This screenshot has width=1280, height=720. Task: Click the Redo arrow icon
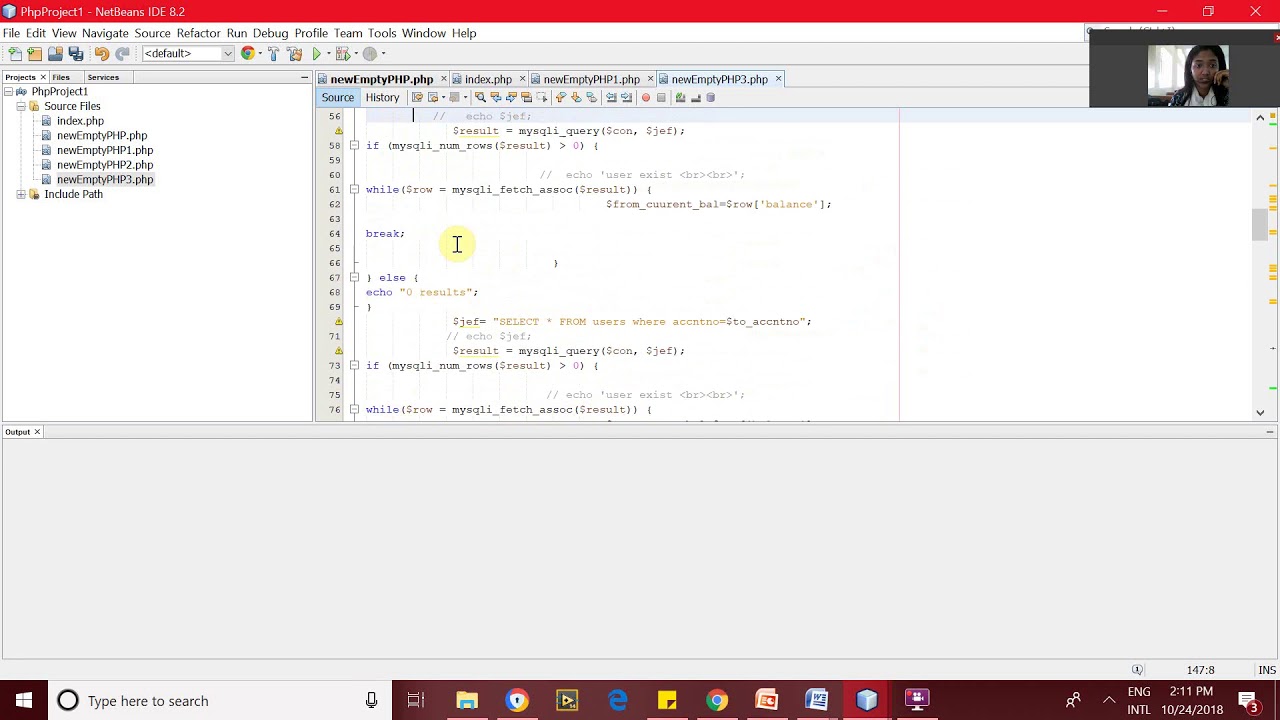(122, 53)
